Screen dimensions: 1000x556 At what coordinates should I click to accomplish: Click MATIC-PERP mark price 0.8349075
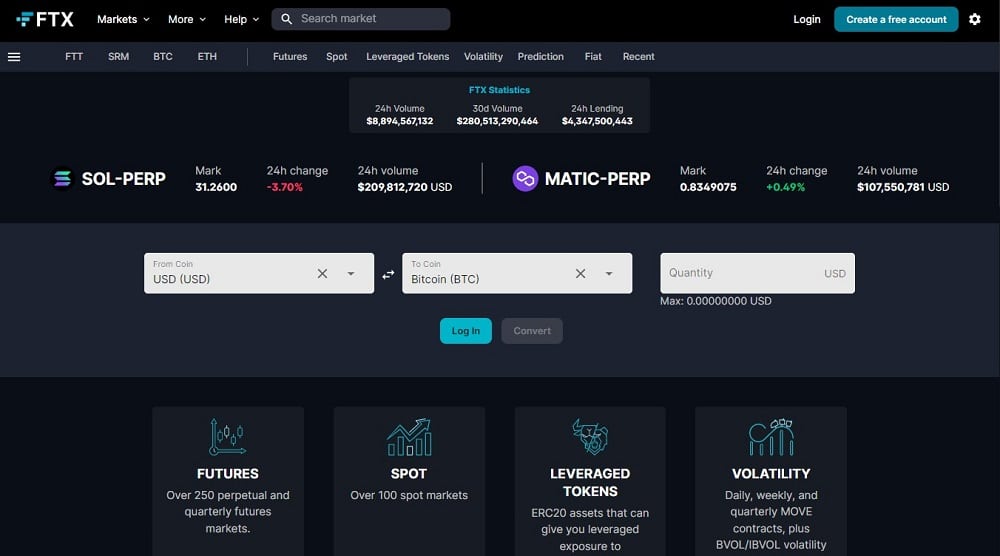[708, 187]
